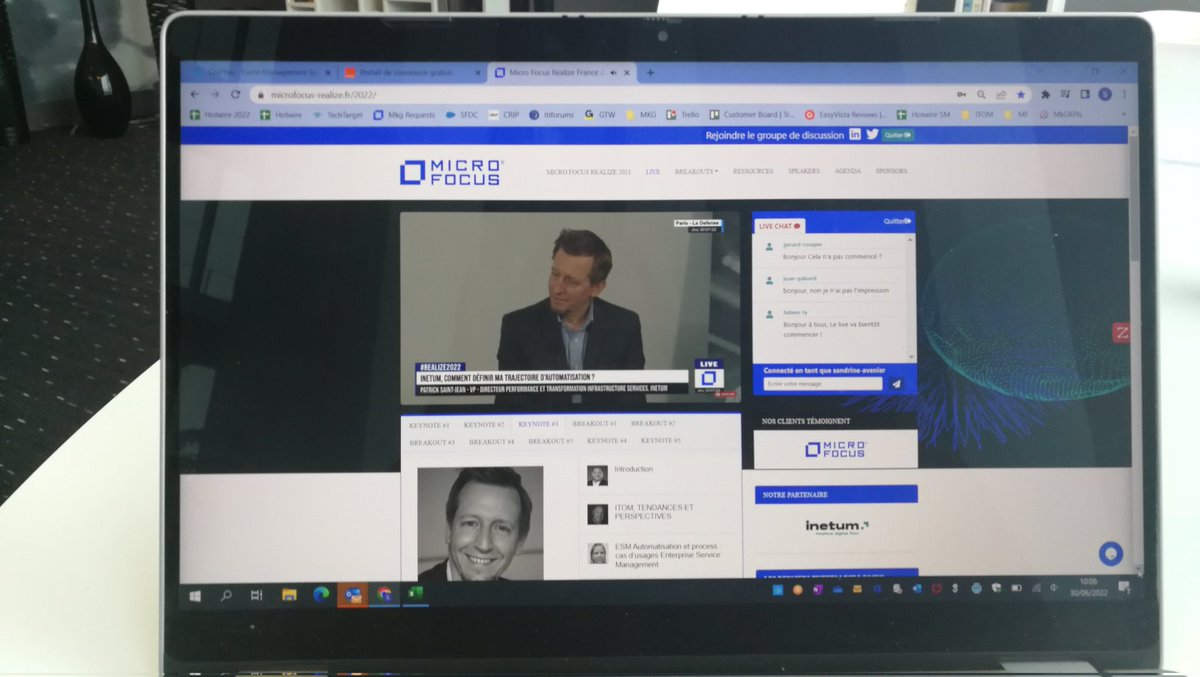This screenshot has height=677, width=1200.
Task: Open the Introduction session link
Action: [633, 469]
